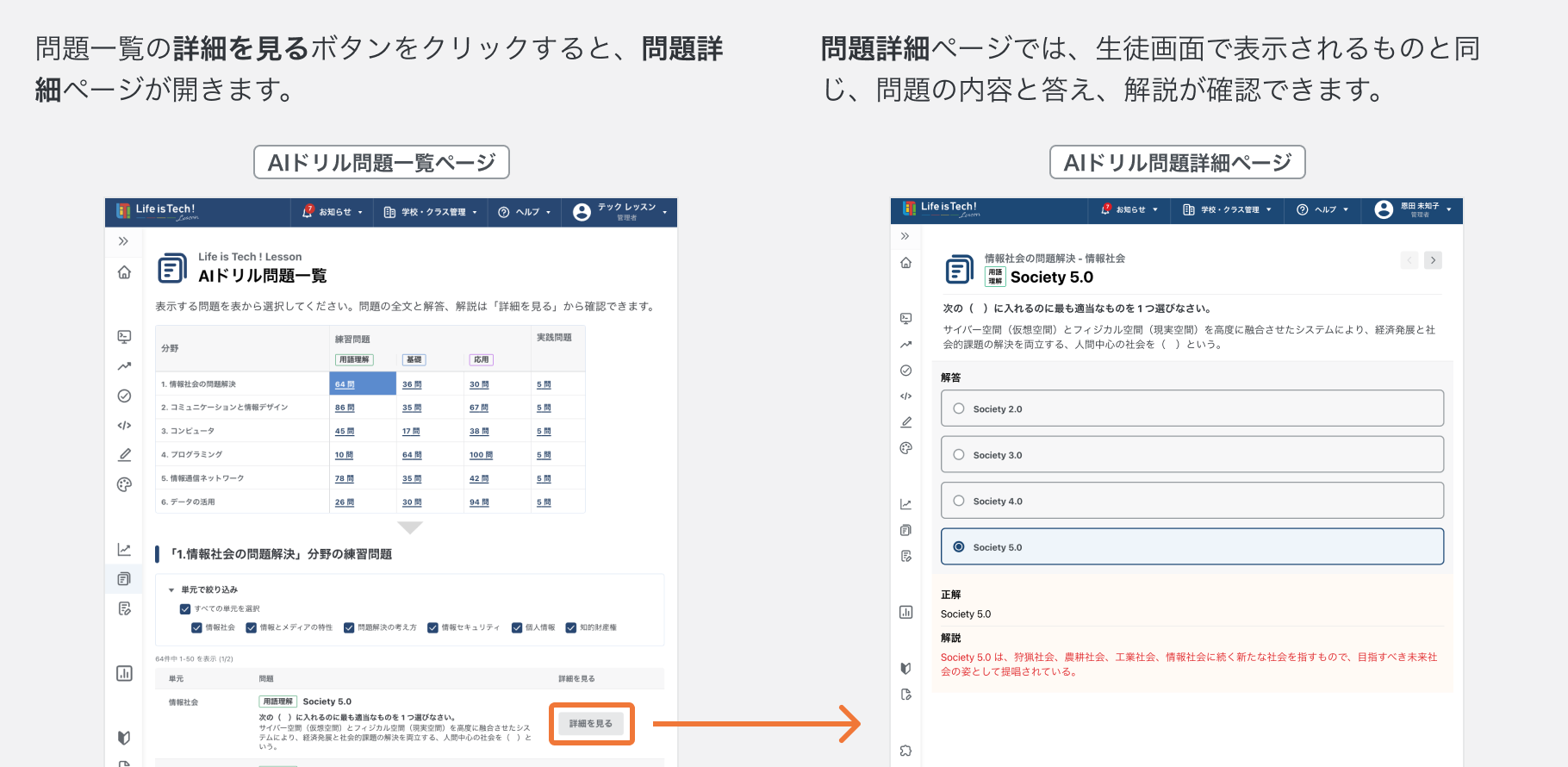The height and width of the screenshot is (767, 1568).
Task: Click user avatar icon for テック レッスン
Action: coord(582,212)
